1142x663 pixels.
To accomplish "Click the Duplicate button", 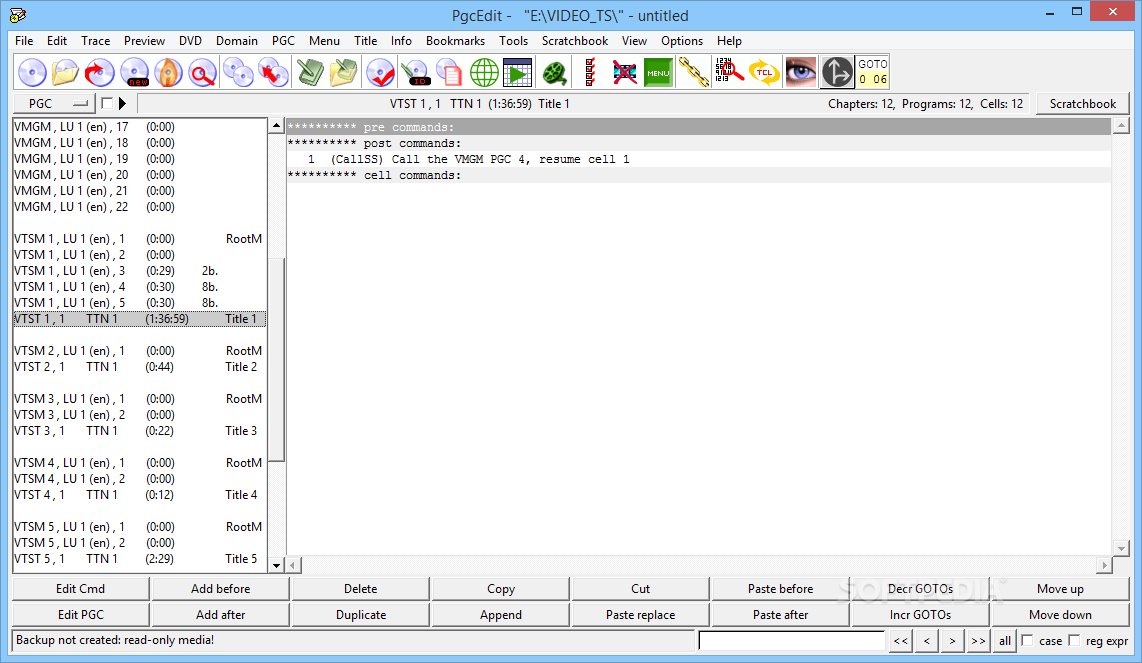I will 361,615.
